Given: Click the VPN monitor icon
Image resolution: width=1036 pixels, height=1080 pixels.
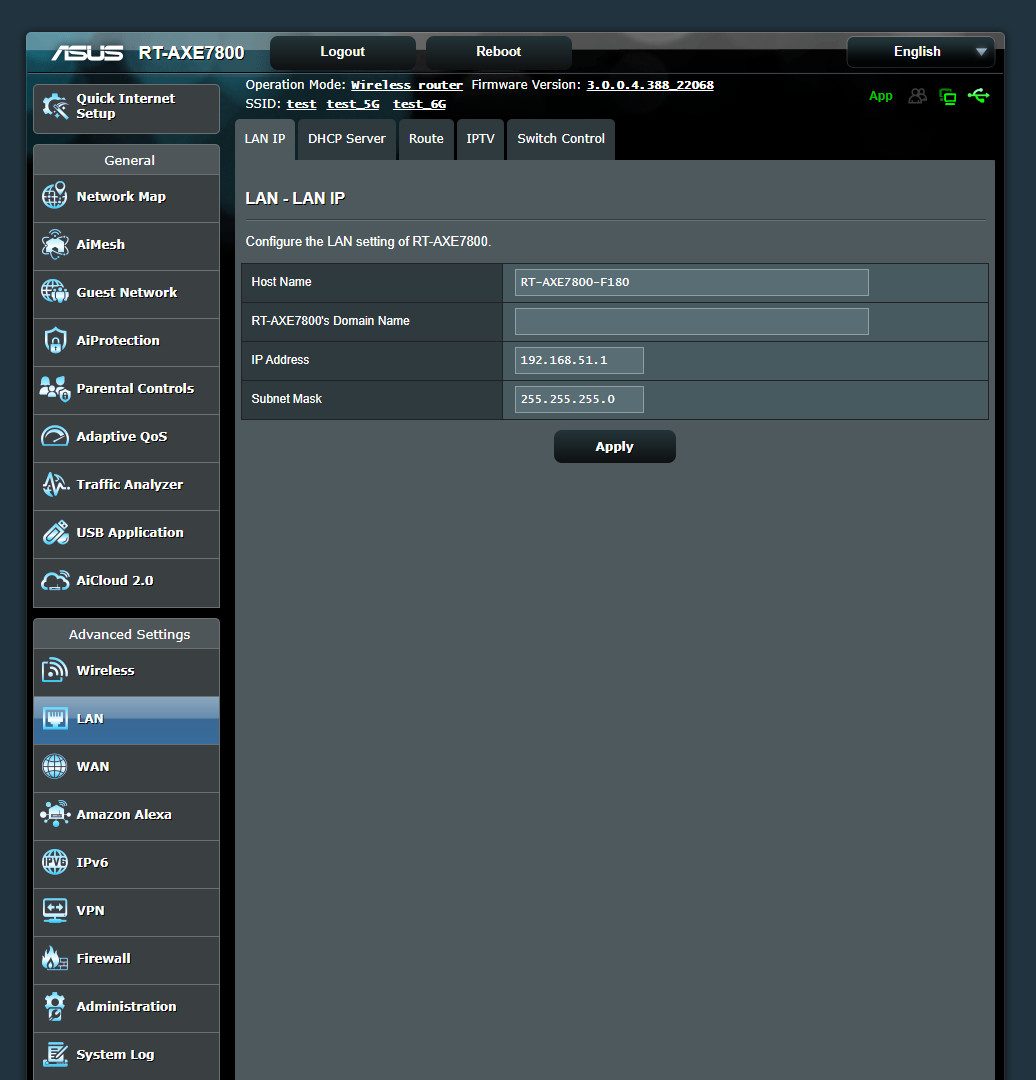Looking at the screenshot, I should point(54,911).
